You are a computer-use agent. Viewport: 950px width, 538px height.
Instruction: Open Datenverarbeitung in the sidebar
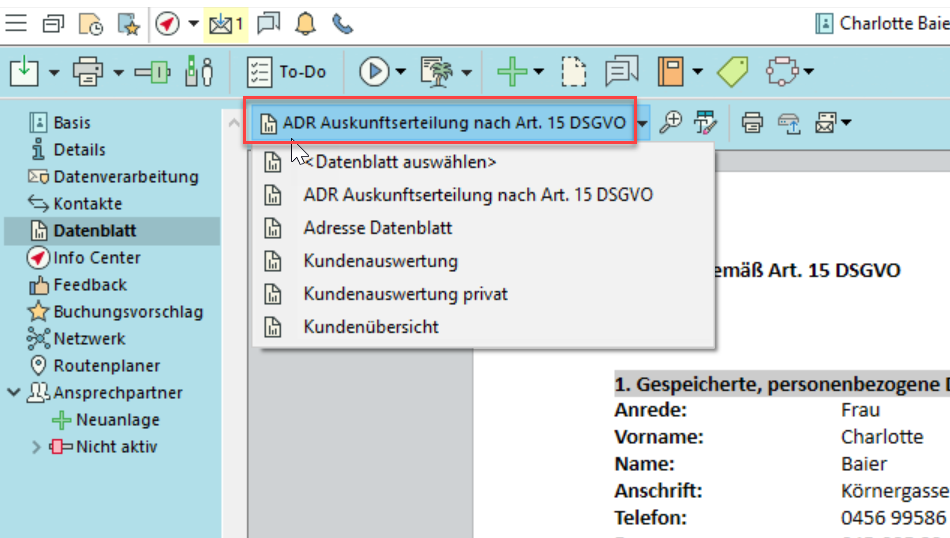(125, 177)
